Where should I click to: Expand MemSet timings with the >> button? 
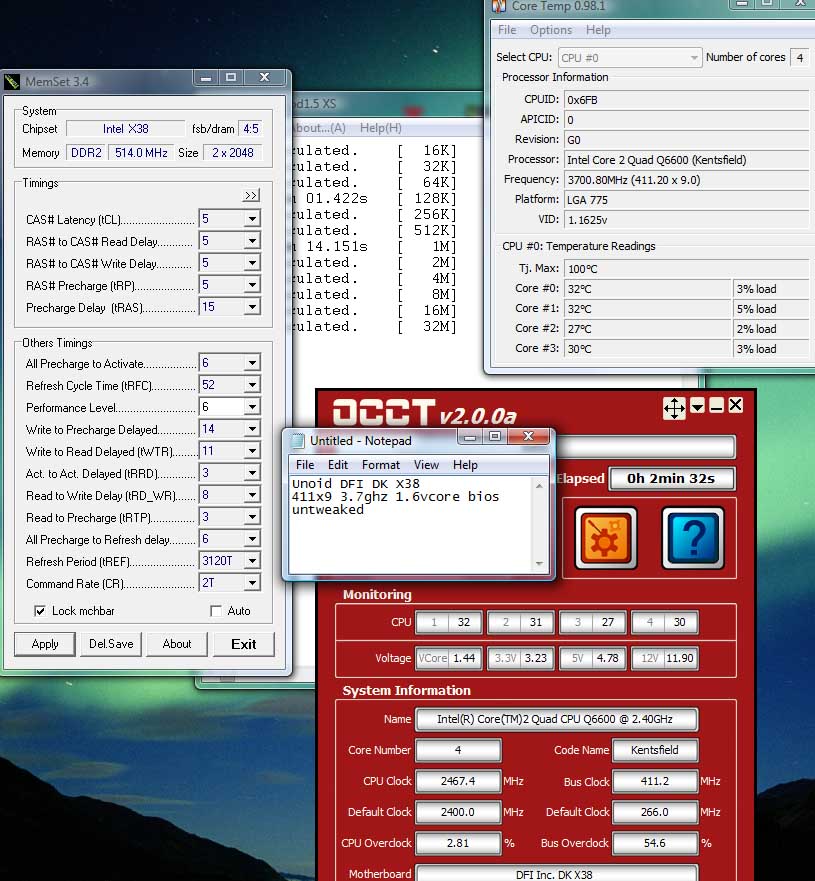[251, 195]
